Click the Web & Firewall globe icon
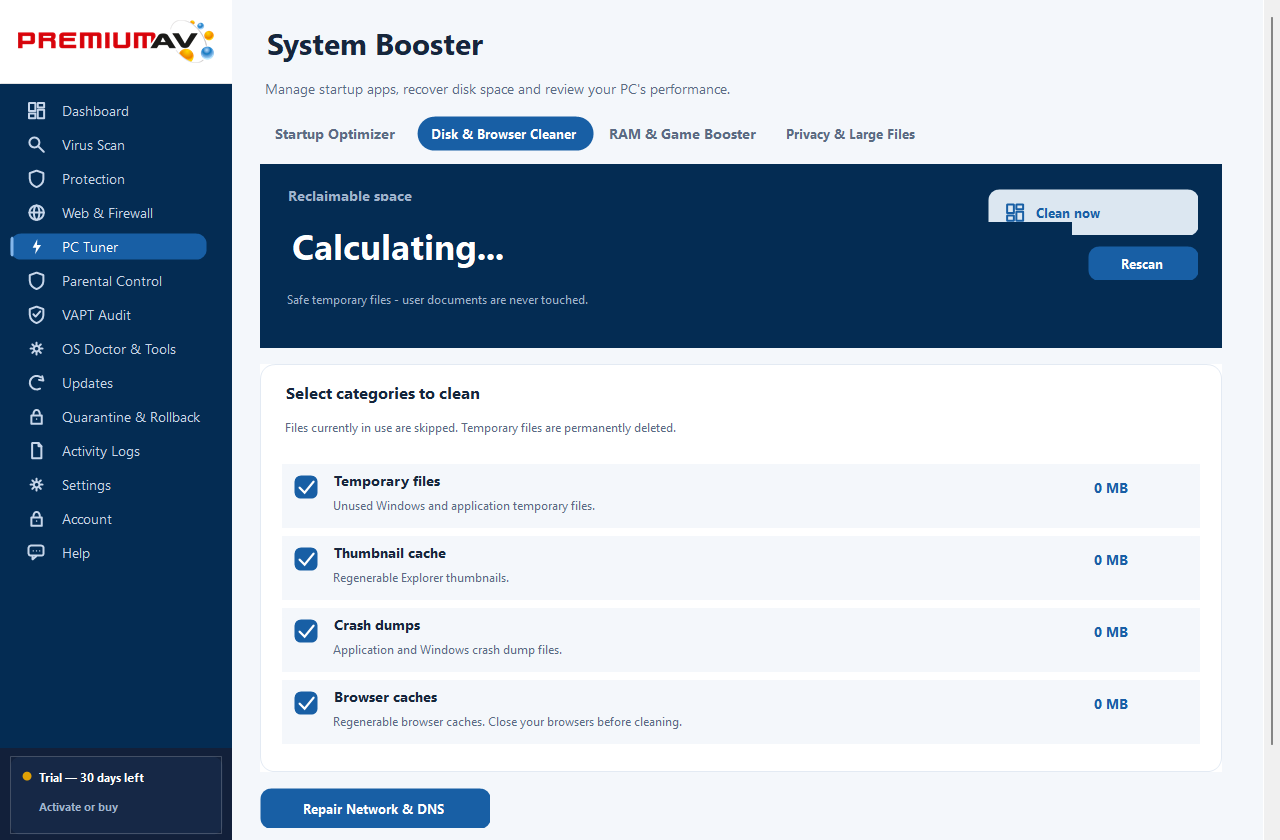1280x840 pixels. [x=37, y=213]
